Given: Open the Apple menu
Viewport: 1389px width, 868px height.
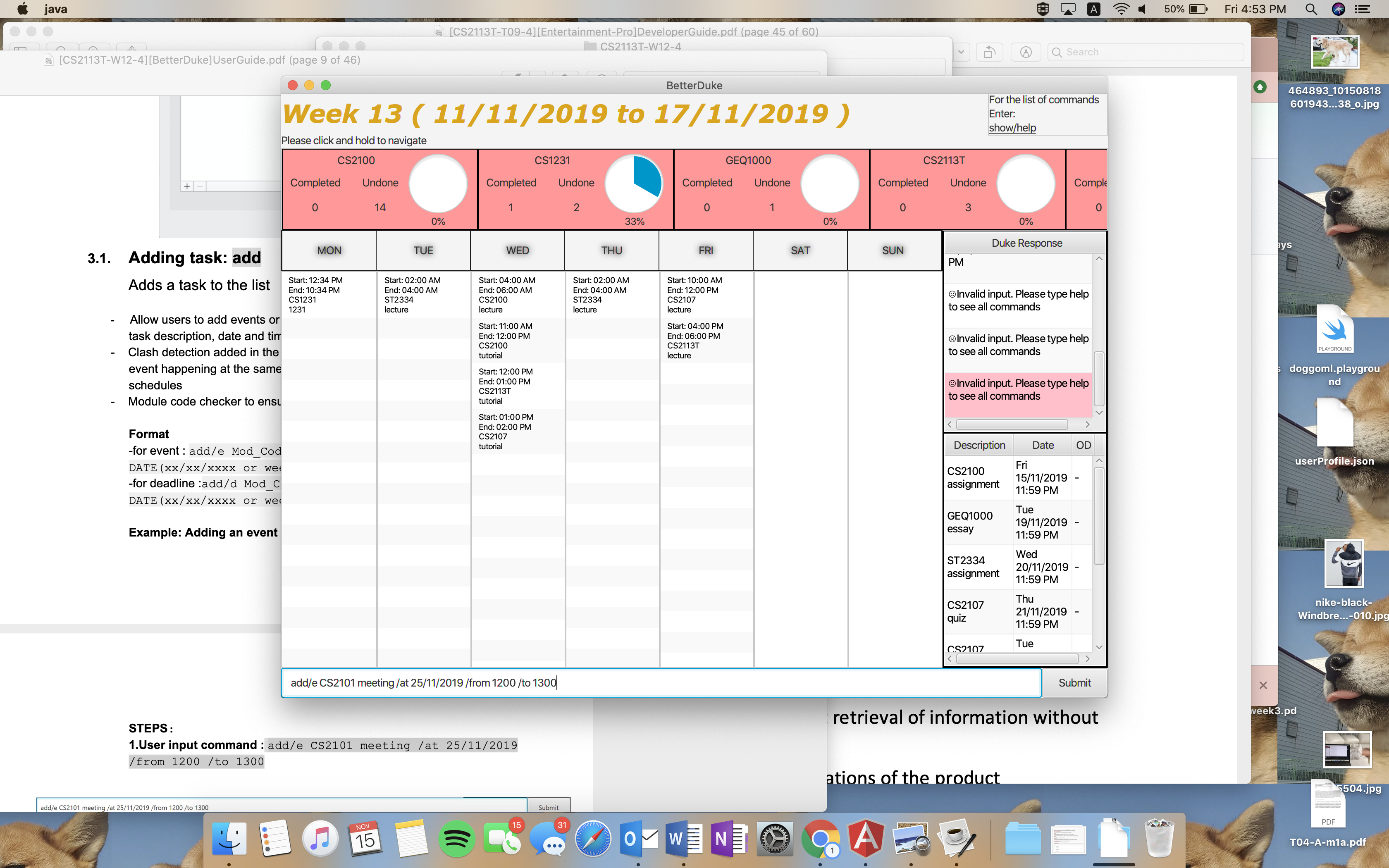Looking at the screenshot, I should [22, 9].
